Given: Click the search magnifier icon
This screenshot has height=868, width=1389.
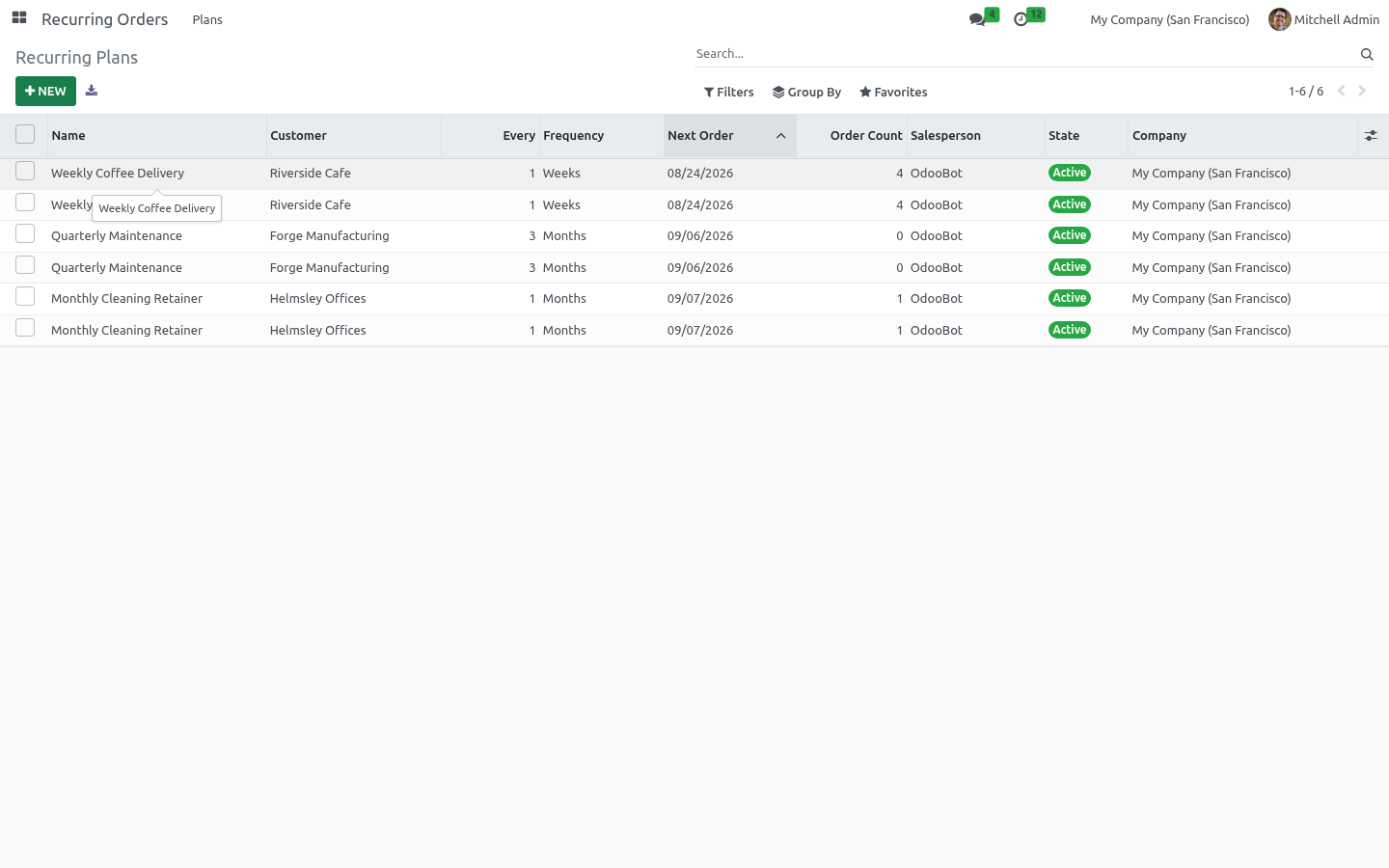Looking at the screenshot, I should tap(1367, 54).
